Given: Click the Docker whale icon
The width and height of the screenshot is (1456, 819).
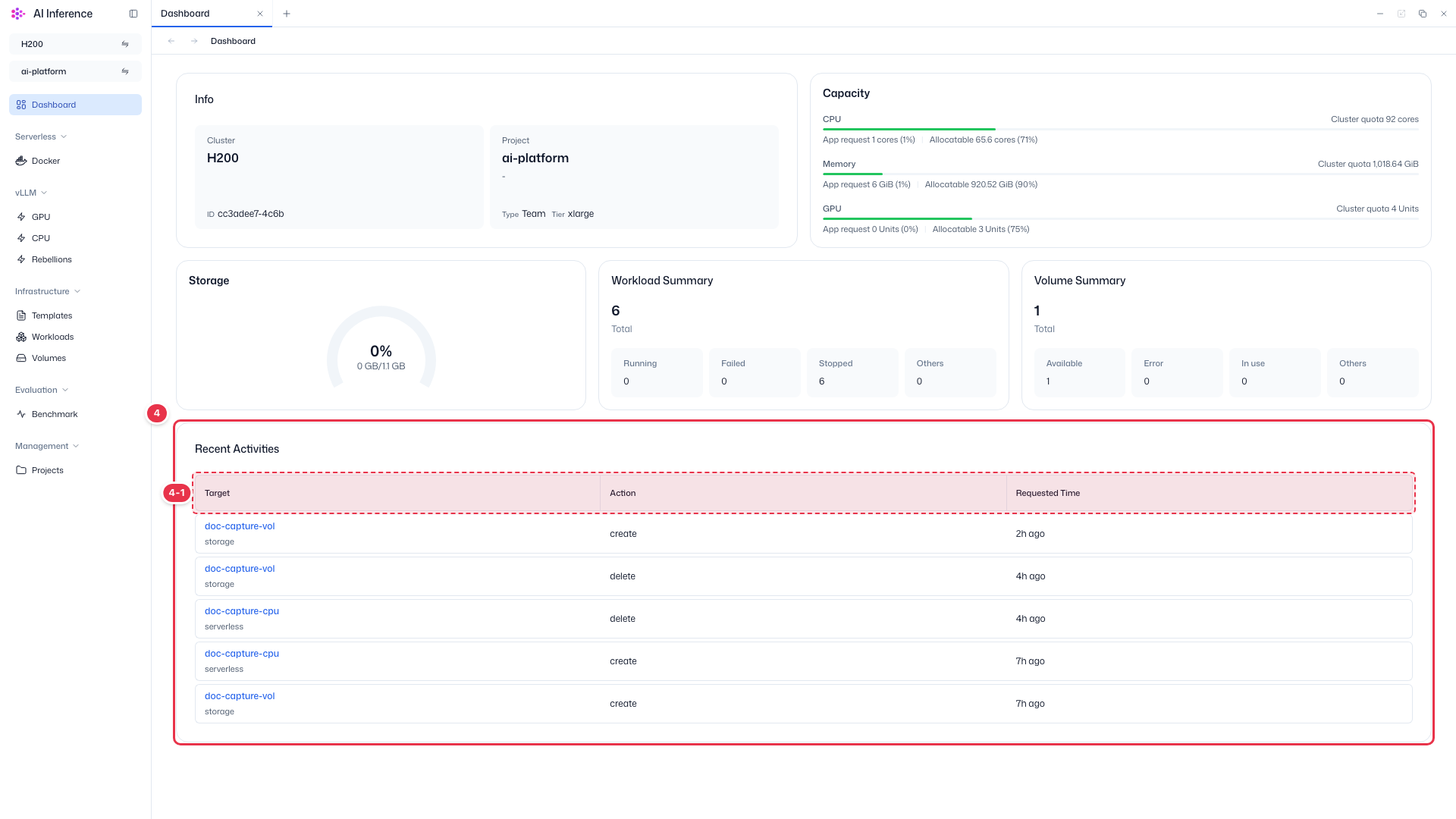Looking at the screenshot, I should (x=21, y=161).
